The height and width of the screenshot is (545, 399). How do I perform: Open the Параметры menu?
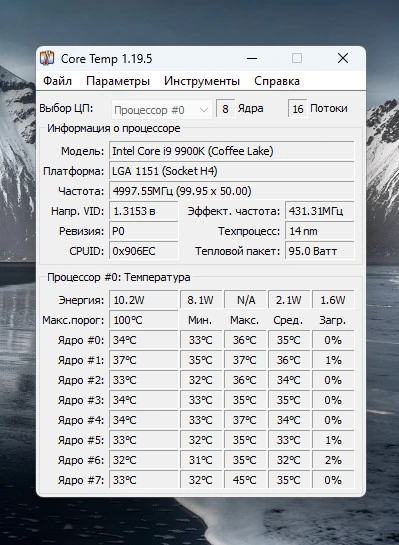tap(118, 81)
